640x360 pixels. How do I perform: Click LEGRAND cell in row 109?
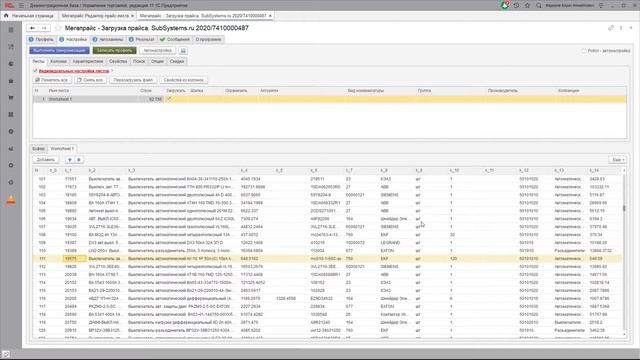click(x=396, y=242)
